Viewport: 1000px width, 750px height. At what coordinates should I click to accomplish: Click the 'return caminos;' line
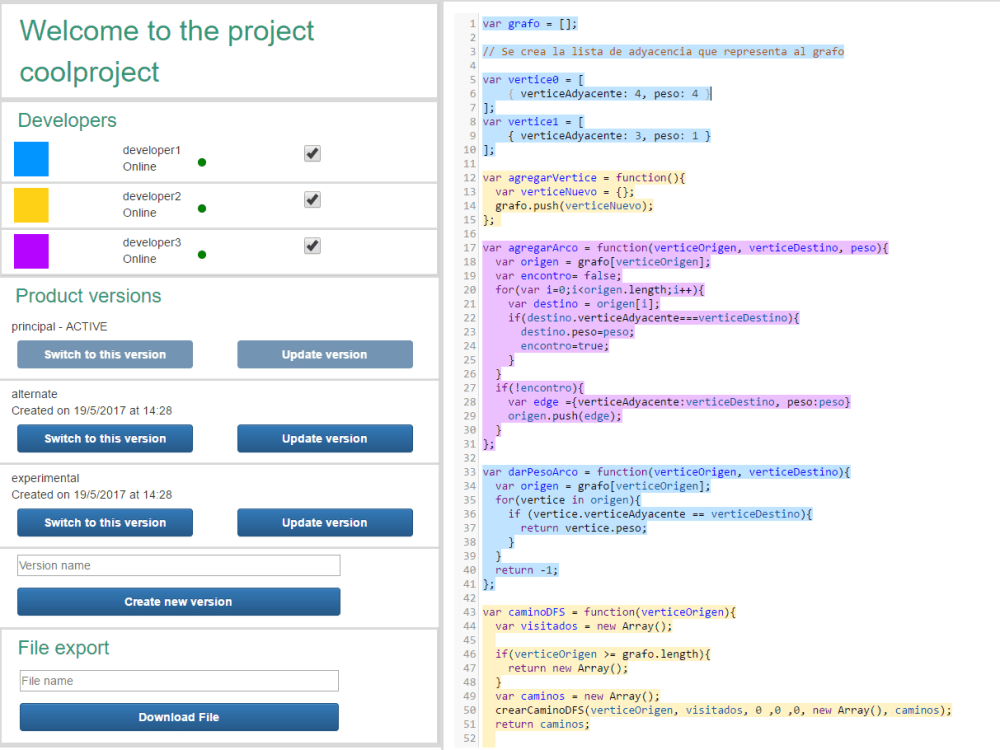coord(542,724)
